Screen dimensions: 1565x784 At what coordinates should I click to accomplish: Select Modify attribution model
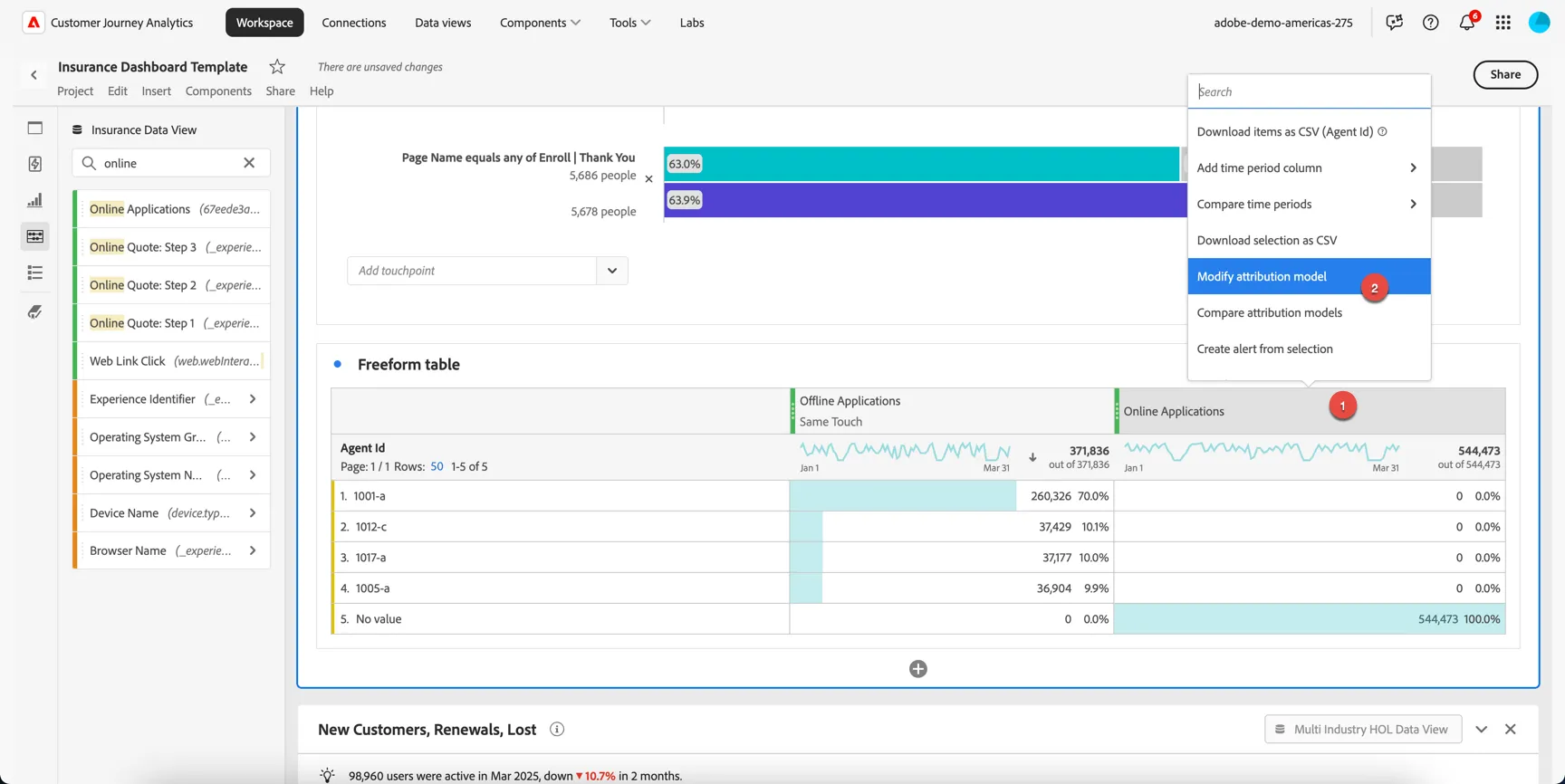tap(1309, 276)
